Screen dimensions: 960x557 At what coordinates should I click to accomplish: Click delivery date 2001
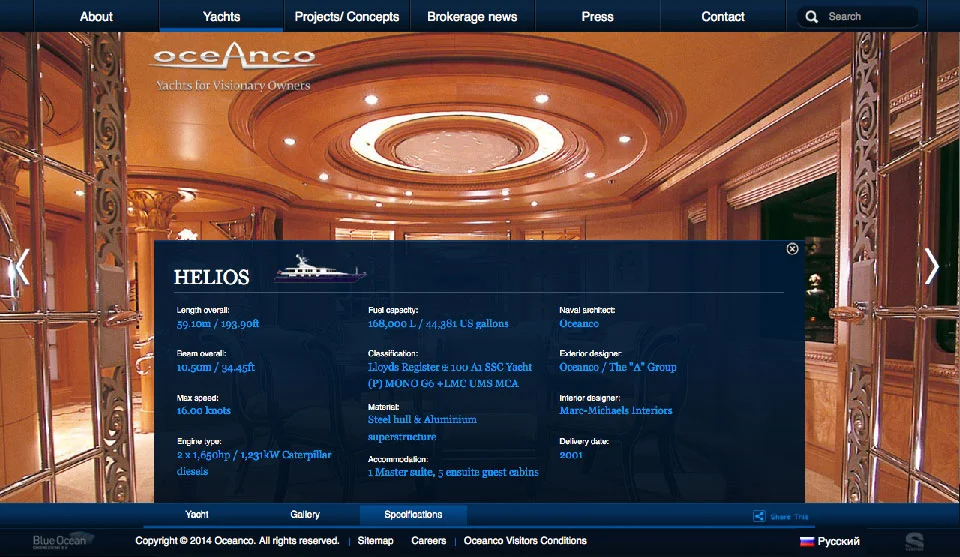pyautogui.click(x=571, y=455)
